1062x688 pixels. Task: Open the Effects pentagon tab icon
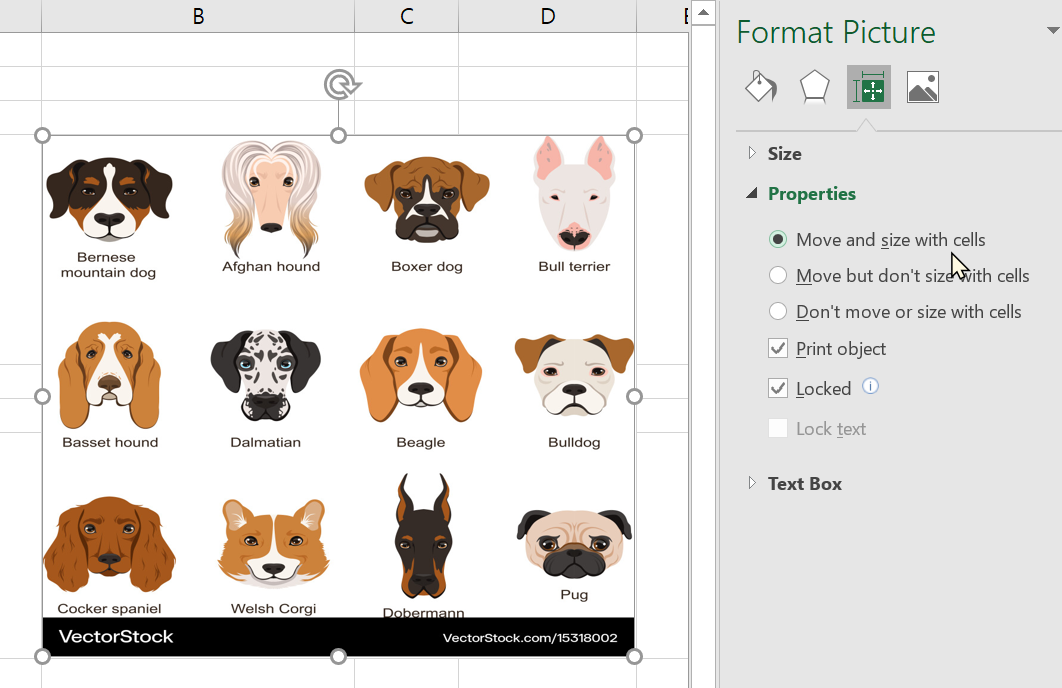[814, 87]
